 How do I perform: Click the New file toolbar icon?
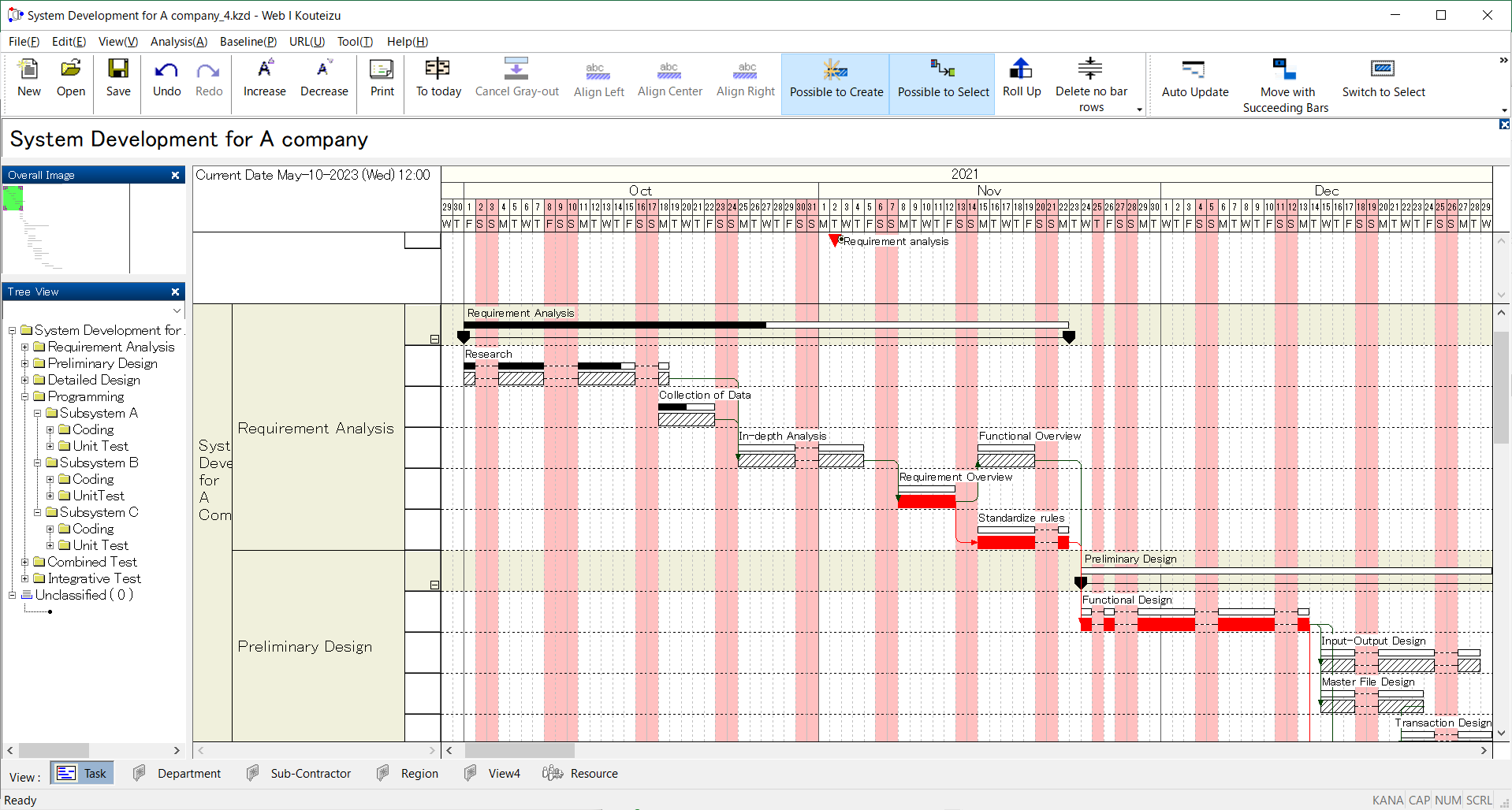click(28, 79)
